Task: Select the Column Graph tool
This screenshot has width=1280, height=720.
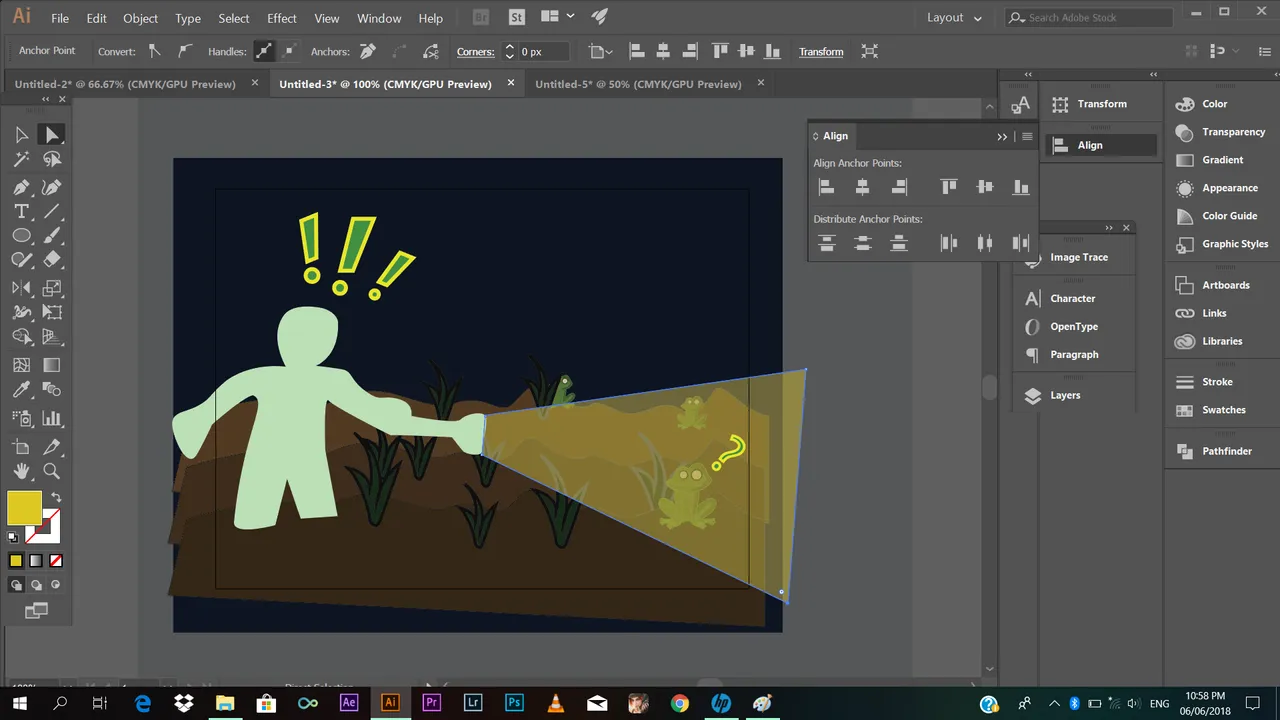Action: pyautogui.click(x=52, y=418)
